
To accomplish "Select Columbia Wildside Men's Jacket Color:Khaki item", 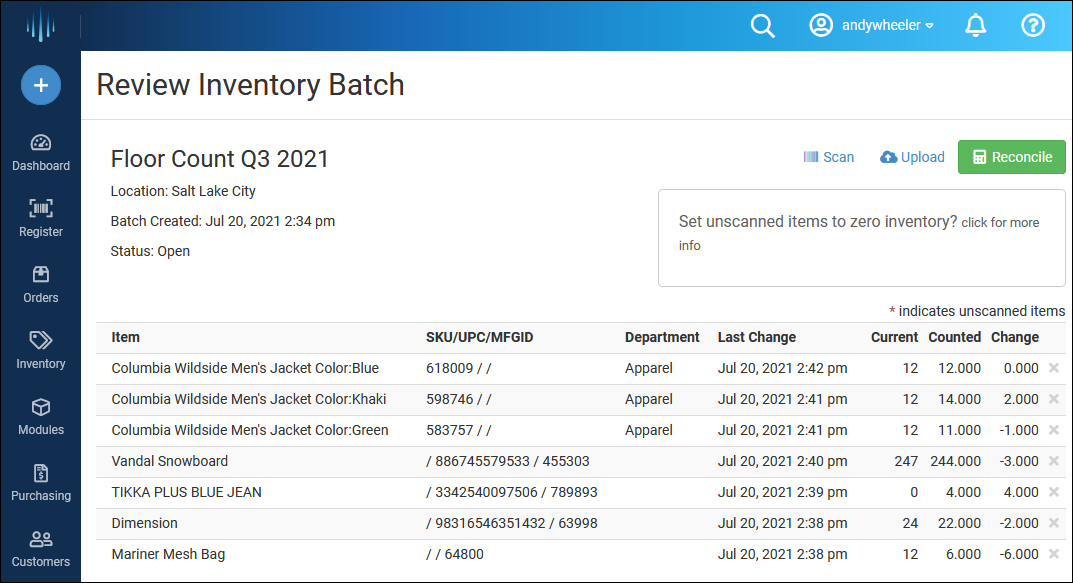I will coord(248,399).
